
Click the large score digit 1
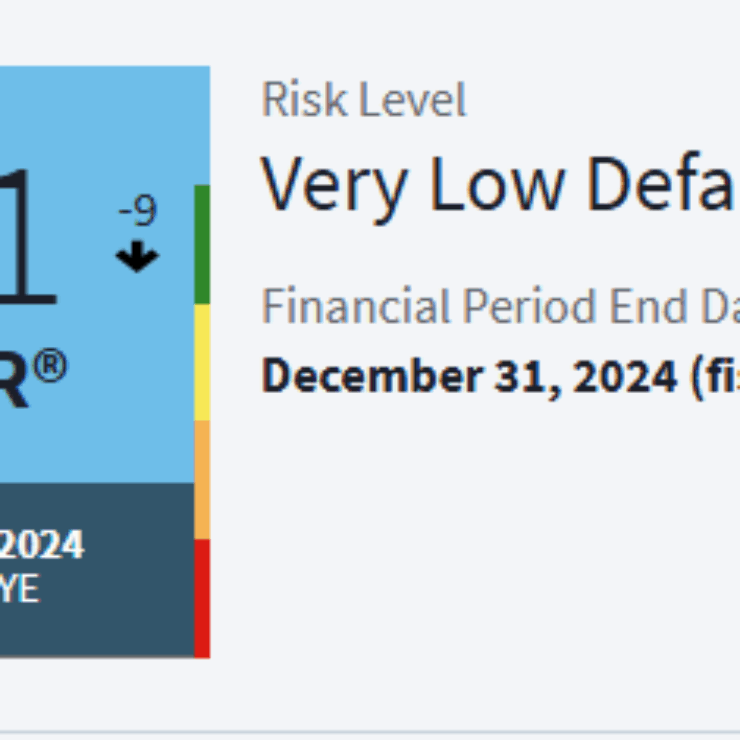[28, 238]
